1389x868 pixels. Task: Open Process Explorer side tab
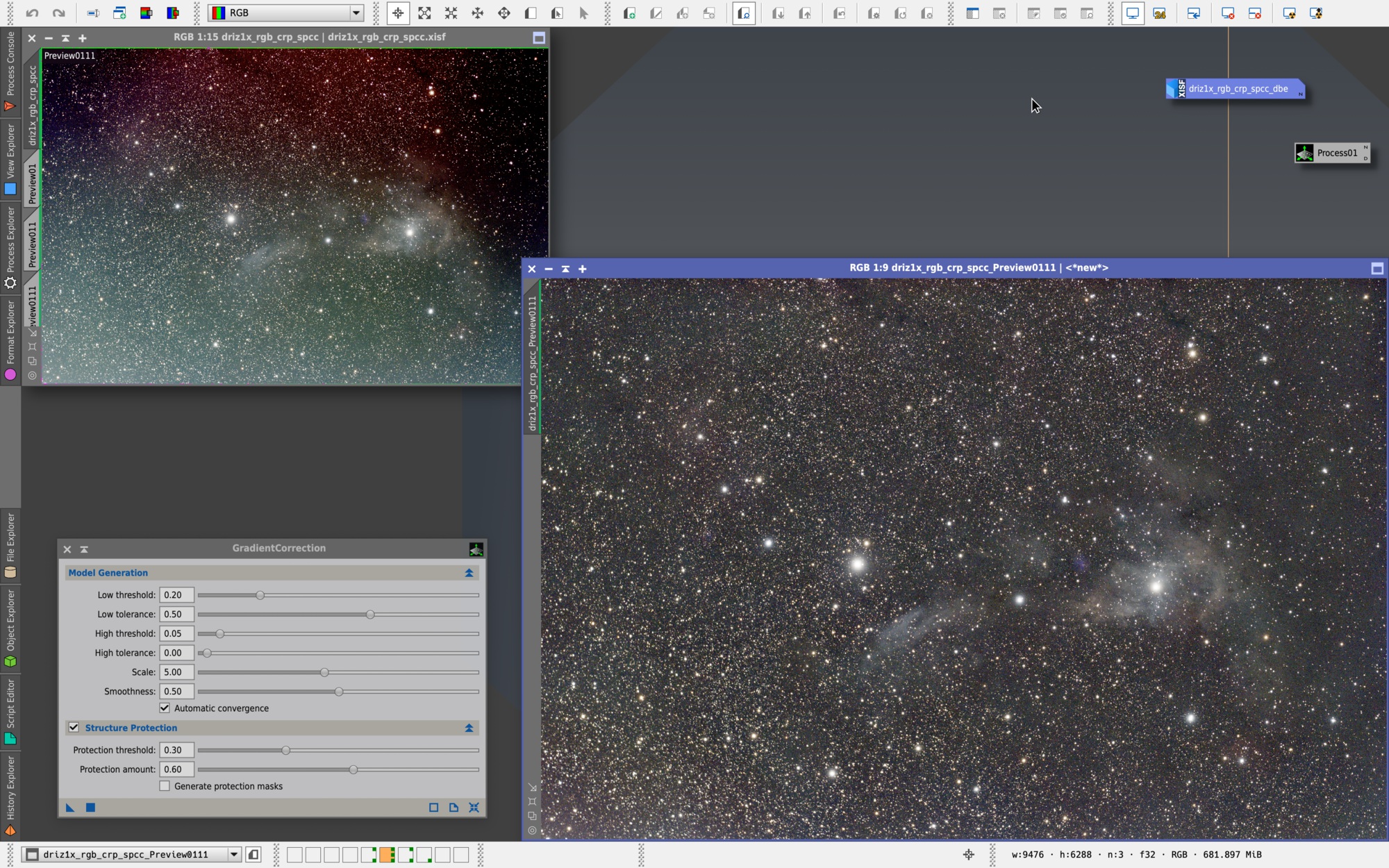(x=10, y=247)
